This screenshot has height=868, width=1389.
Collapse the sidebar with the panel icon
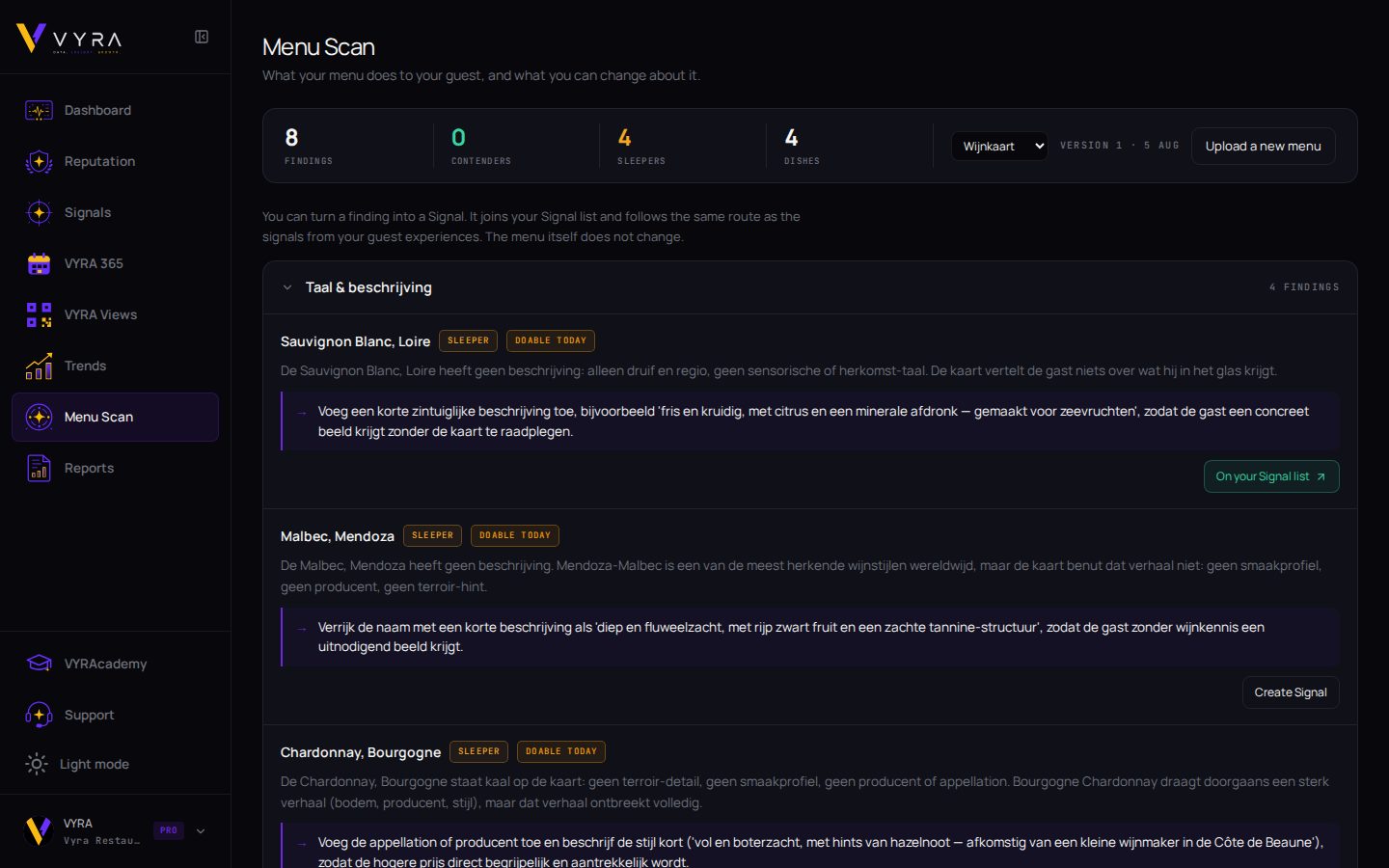202,37
